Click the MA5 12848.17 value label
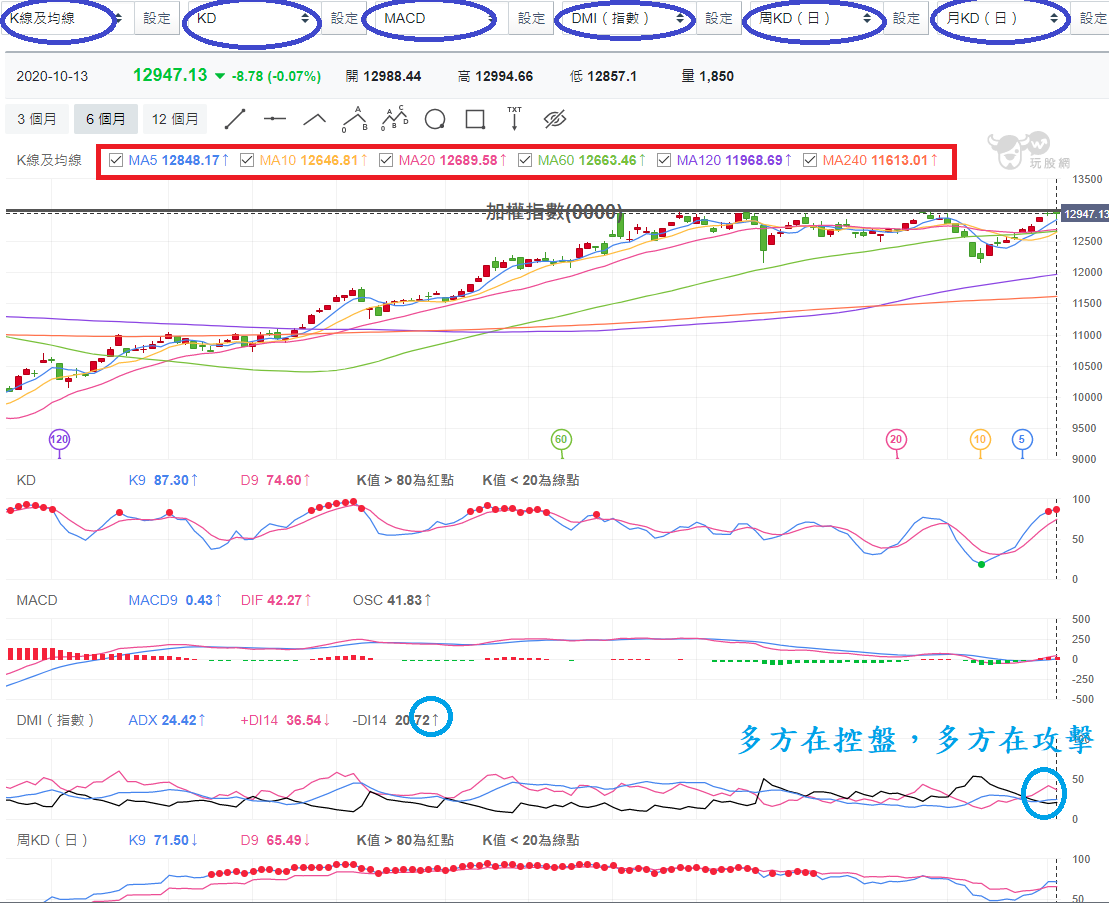Screen dimensions: 1109x903 179,161
